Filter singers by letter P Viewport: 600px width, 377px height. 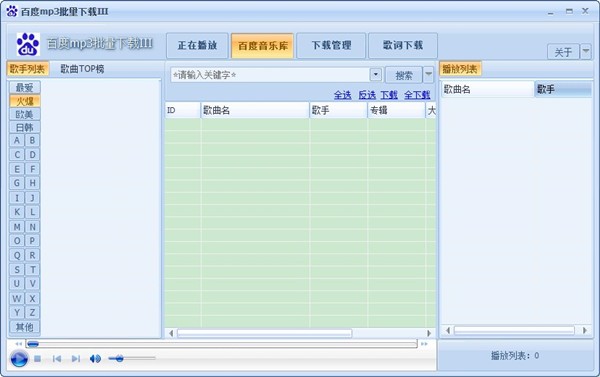pyautogui.click(x=33, y=241)
